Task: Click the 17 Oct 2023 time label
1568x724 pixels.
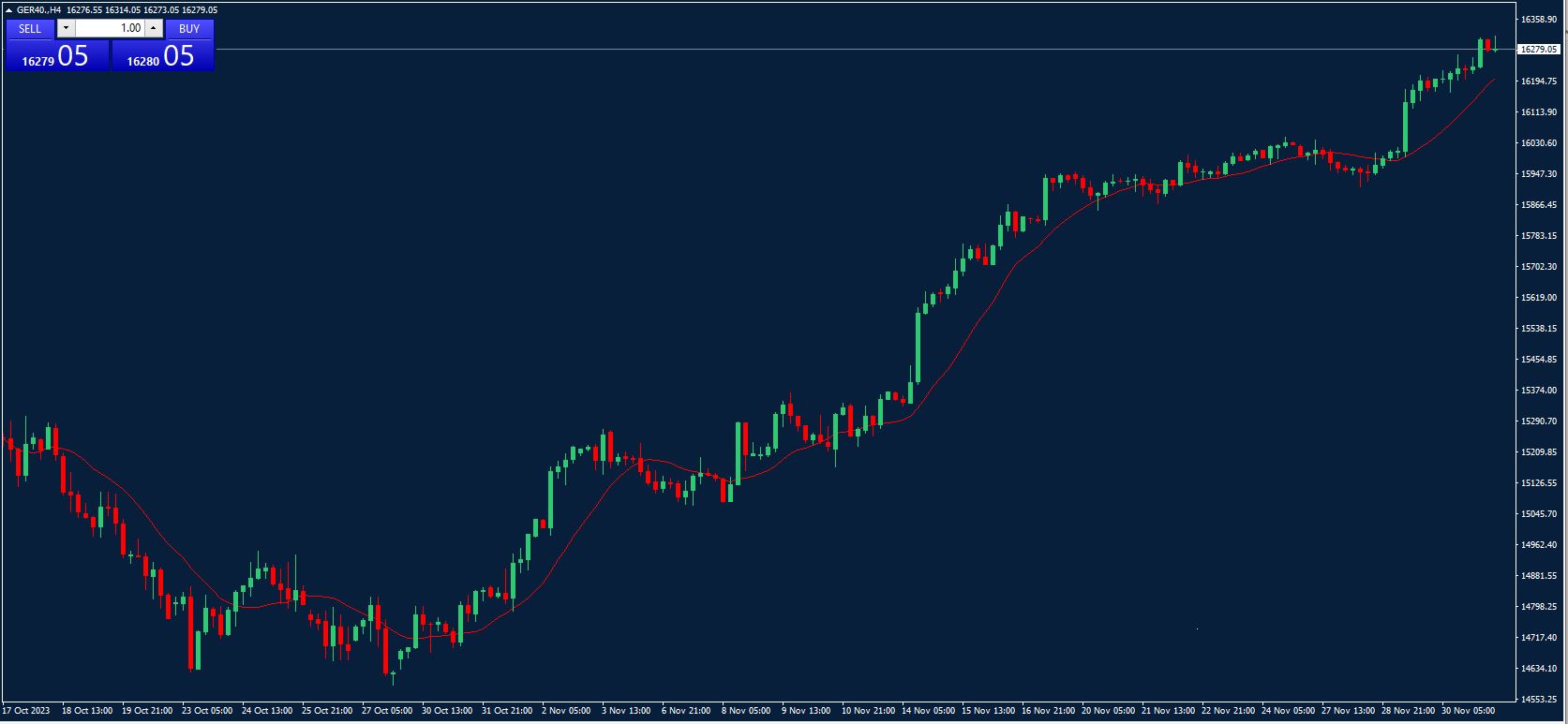Action: tap(26, 711)
